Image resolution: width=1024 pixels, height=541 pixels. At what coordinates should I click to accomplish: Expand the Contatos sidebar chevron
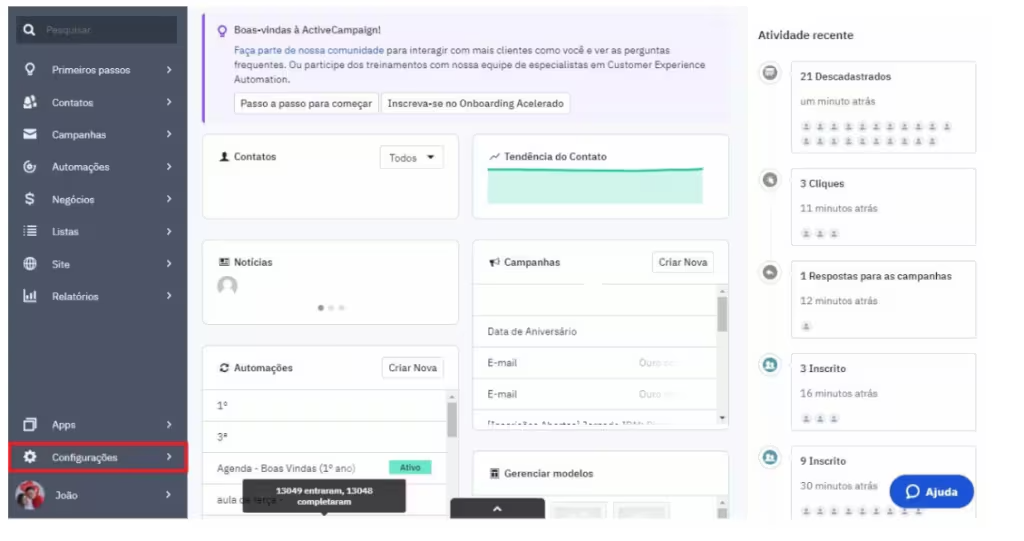click(x=169, y=102)
